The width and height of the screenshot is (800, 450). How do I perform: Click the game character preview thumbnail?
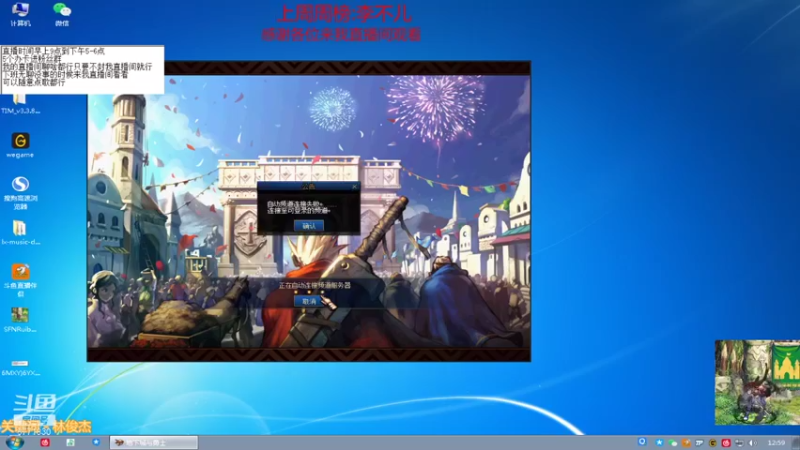757,382
